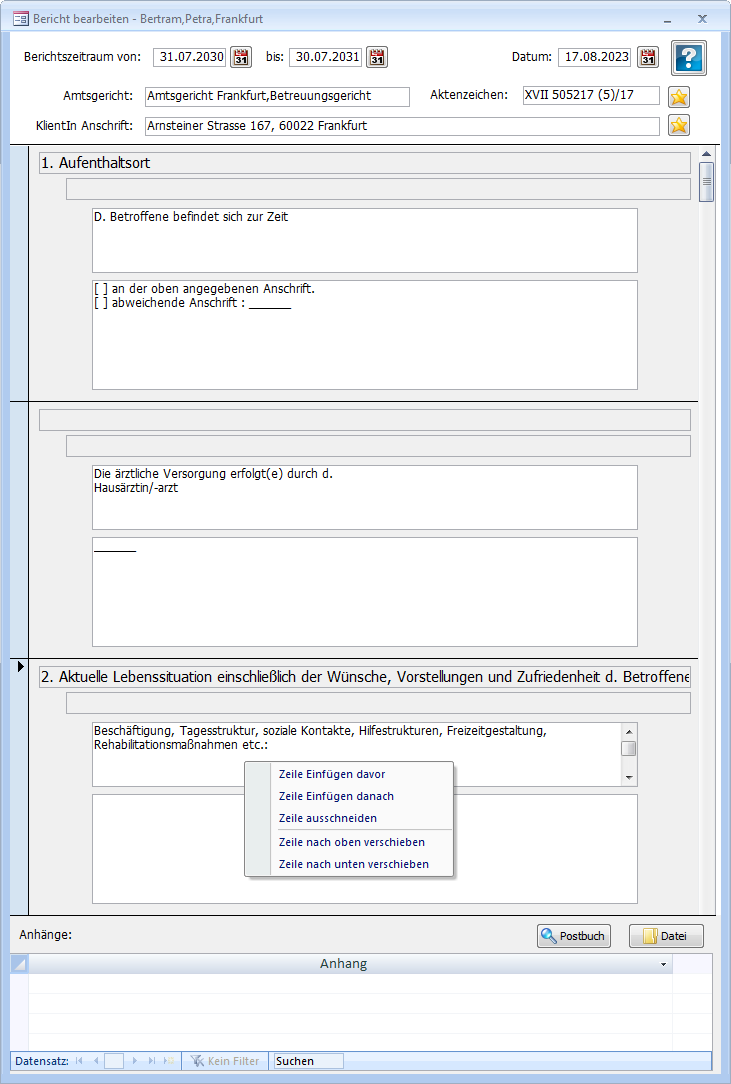
Task: Click star icon next to KlientIn Anschrift
Action: click(679, 125)
